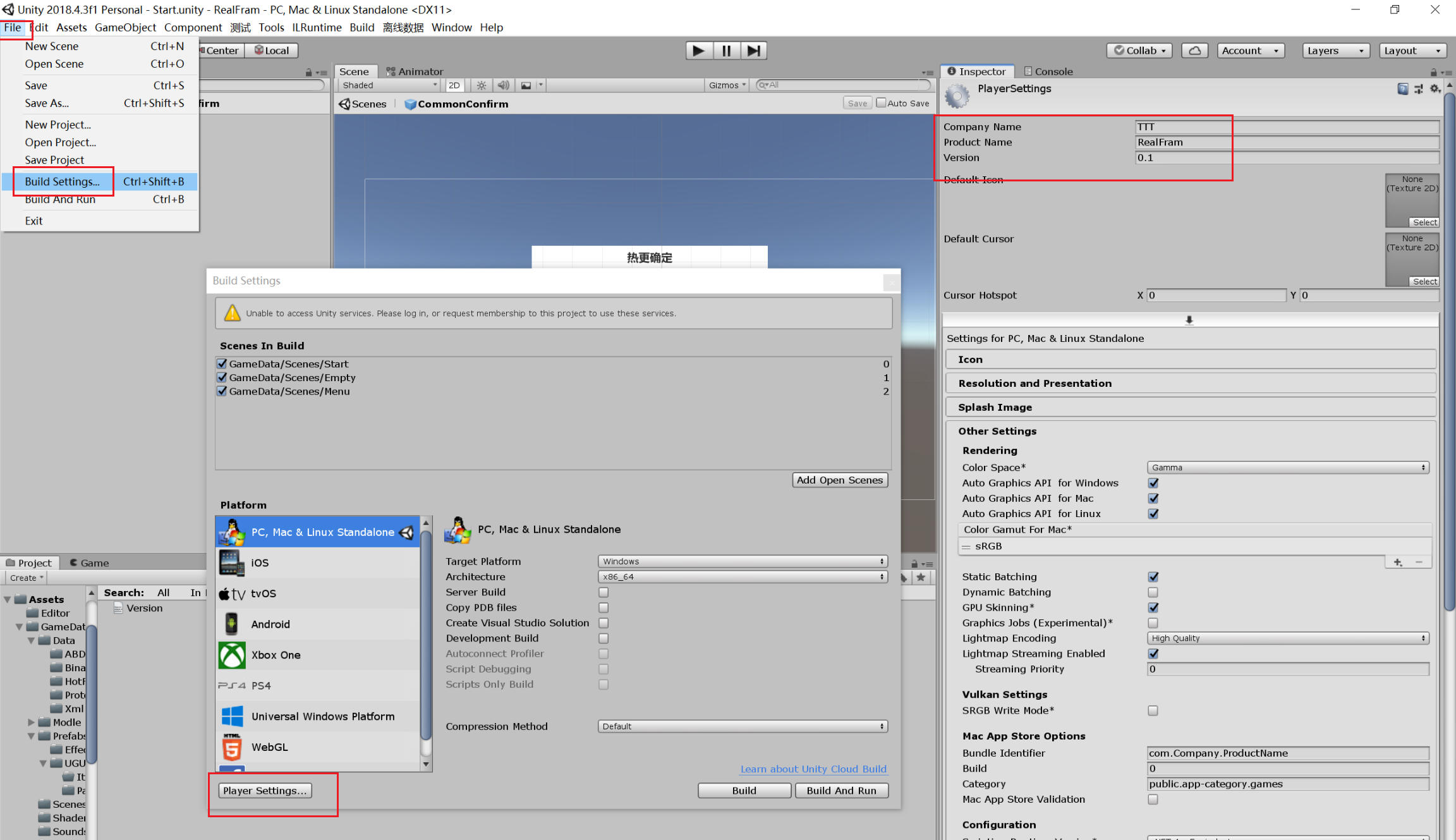Toggle scene audio speaker icon
1456x840 pixels.
click(504, 85)
